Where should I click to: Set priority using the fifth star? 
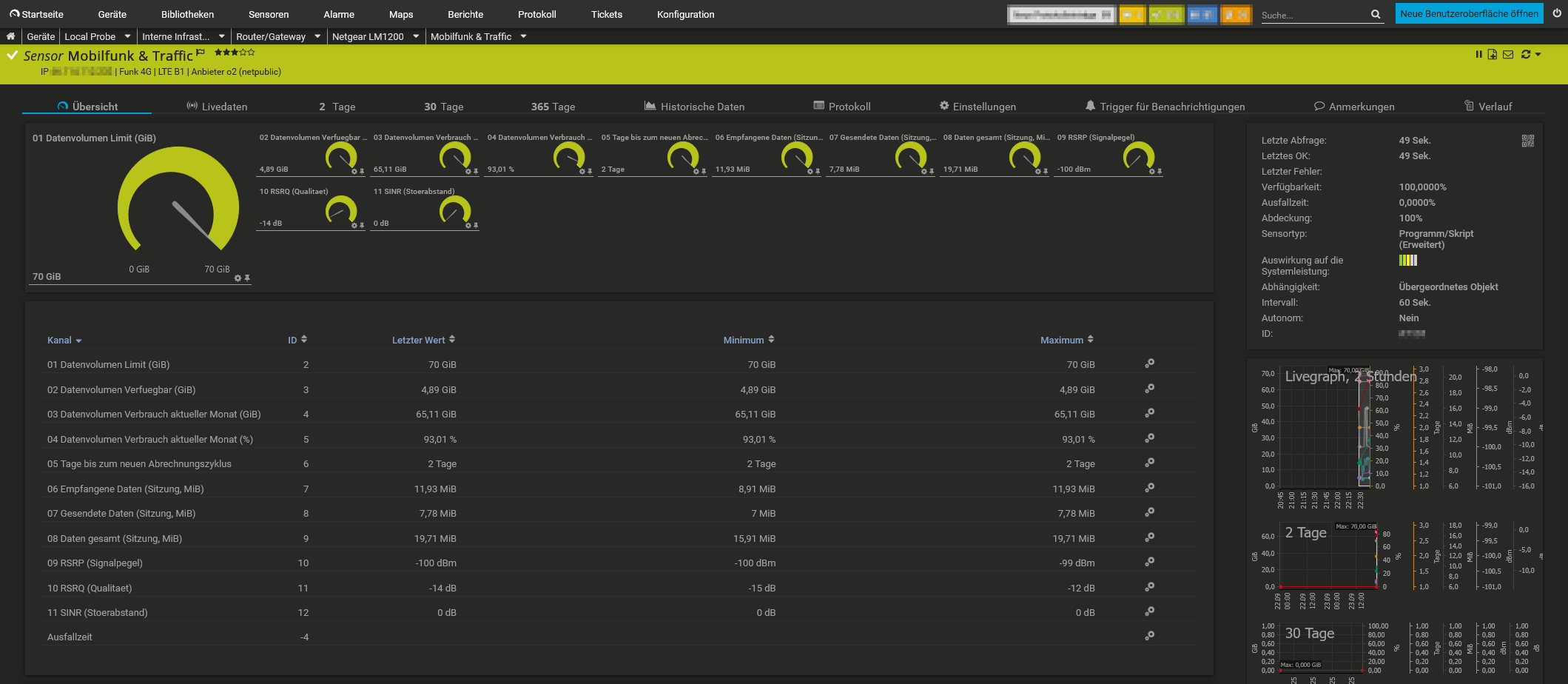tap(252, 53)
